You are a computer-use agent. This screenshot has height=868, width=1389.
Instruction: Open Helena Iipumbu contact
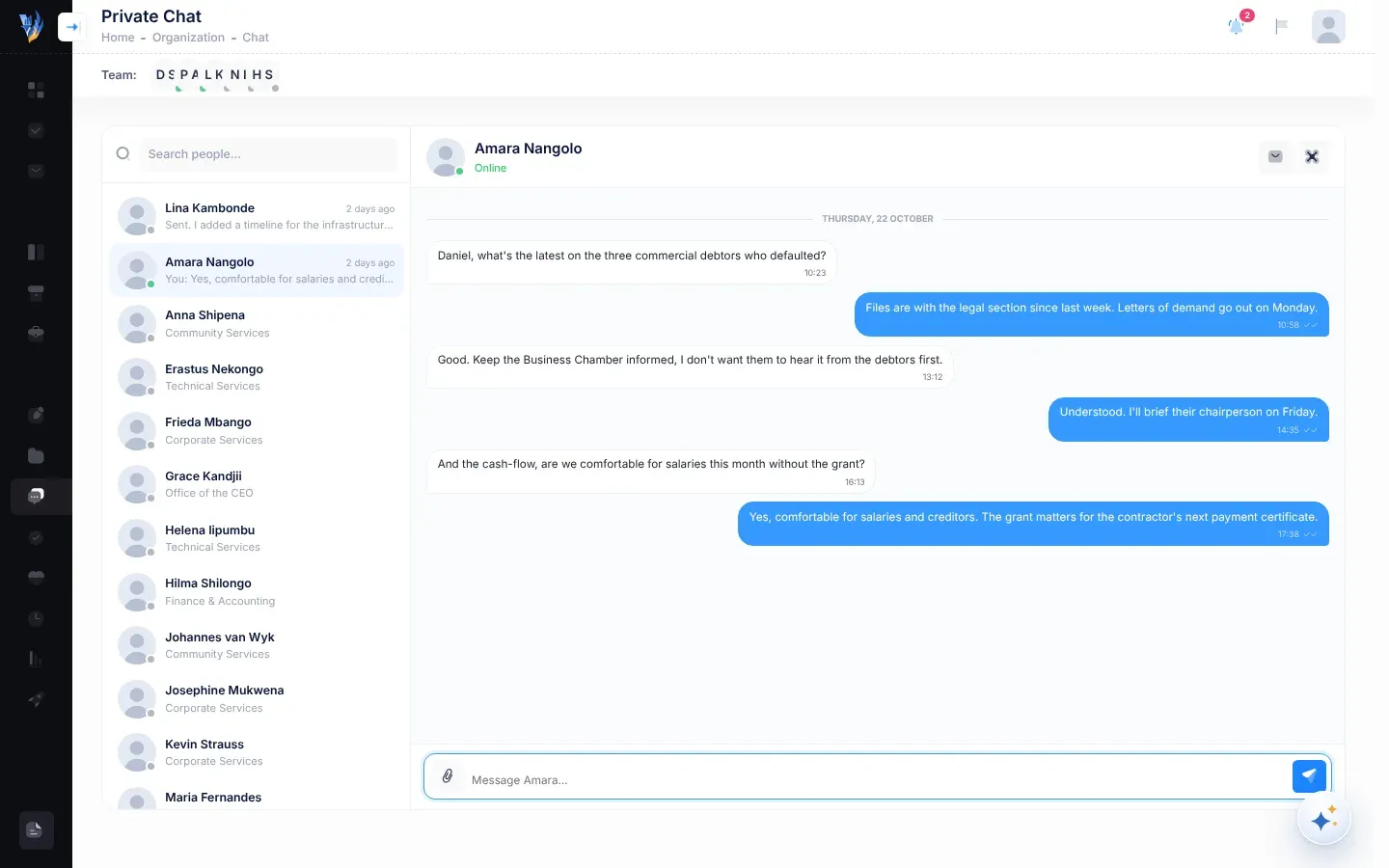256,538
